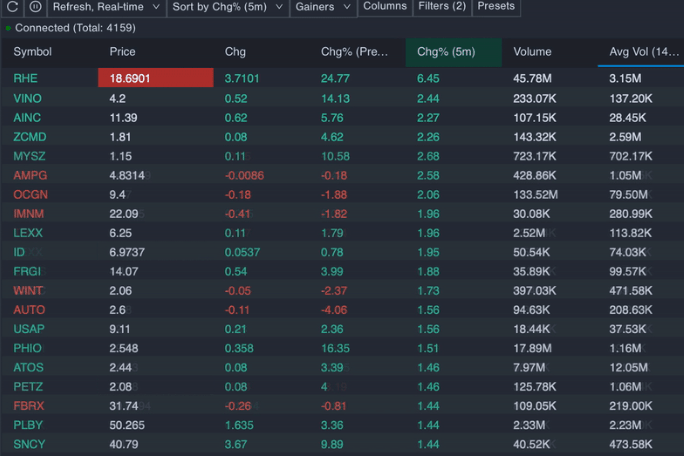Select the FBRX symbol
The width and height of the screenshot is (684, 457).
pos(28,406)
